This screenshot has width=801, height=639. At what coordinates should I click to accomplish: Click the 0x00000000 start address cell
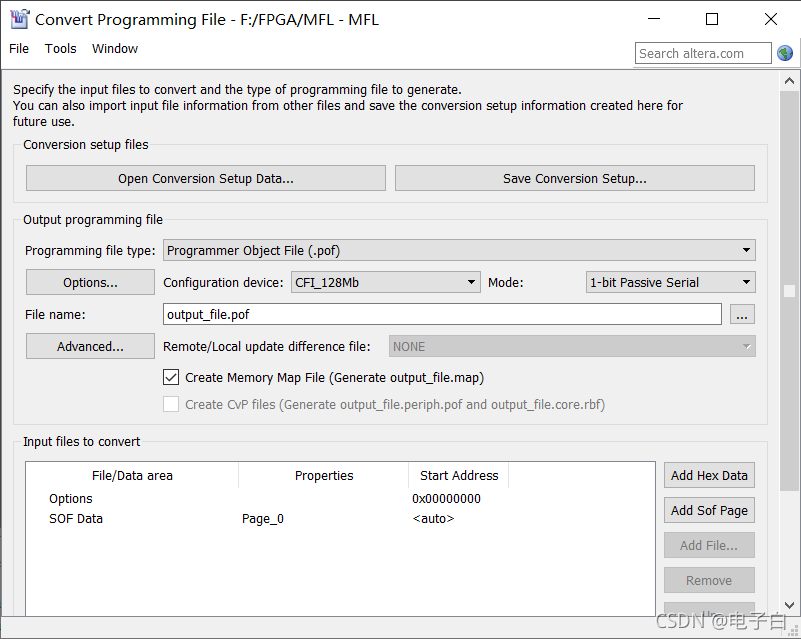pyautogui.click(x=446, y=499)
